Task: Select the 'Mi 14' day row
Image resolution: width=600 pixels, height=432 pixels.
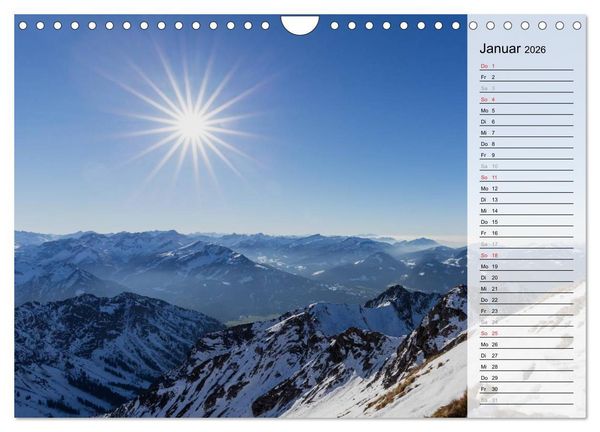Action: click(527, 211)
